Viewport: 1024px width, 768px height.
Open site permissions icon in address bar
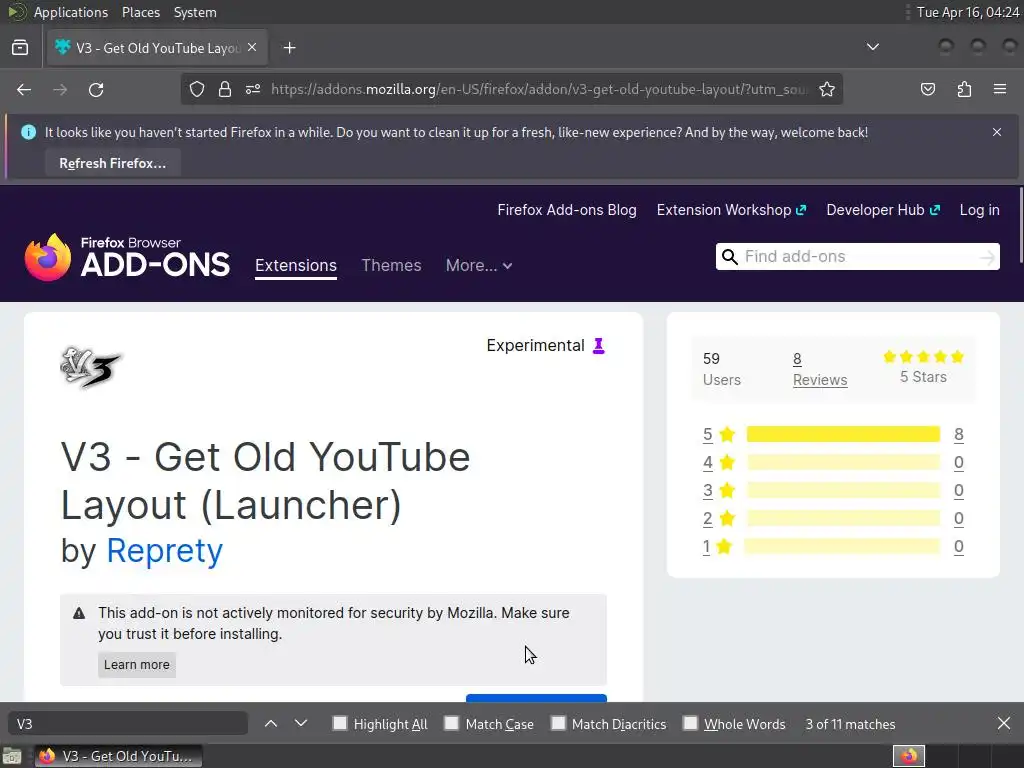(x=253, y=89)
